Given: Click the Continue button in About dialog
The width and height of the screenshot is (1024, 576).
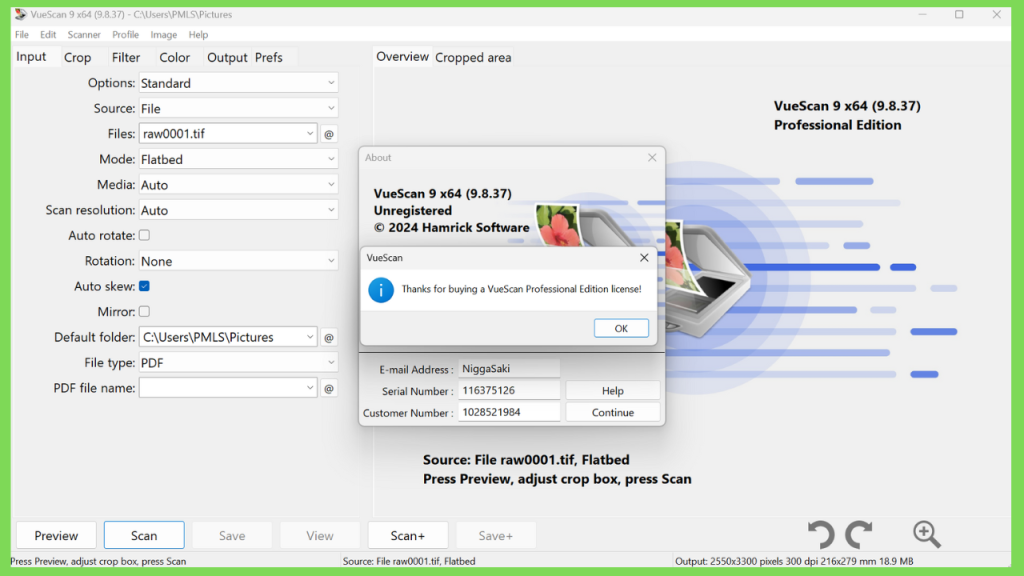Looking at the screenshot, I should pos(613,412).
